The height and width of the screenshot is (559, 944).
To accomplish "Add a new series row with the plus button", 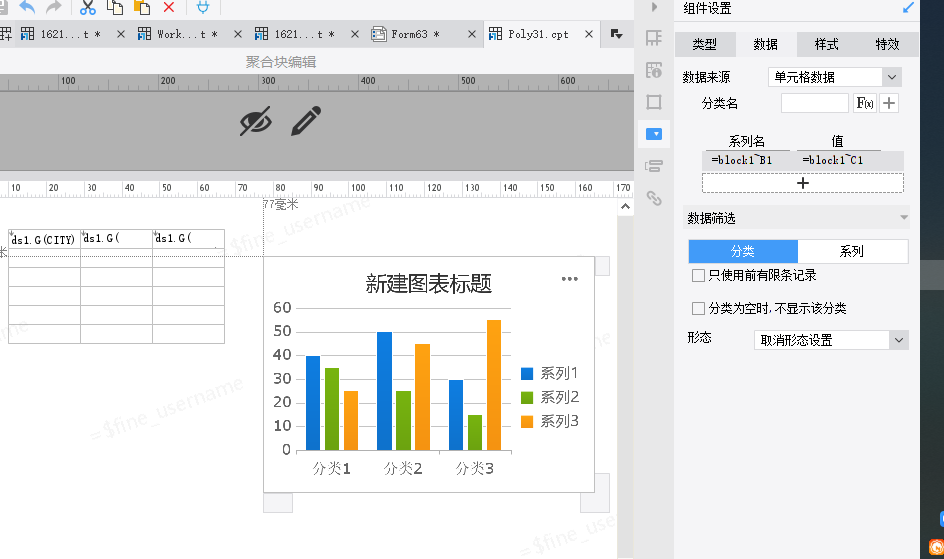I will 802,183.
